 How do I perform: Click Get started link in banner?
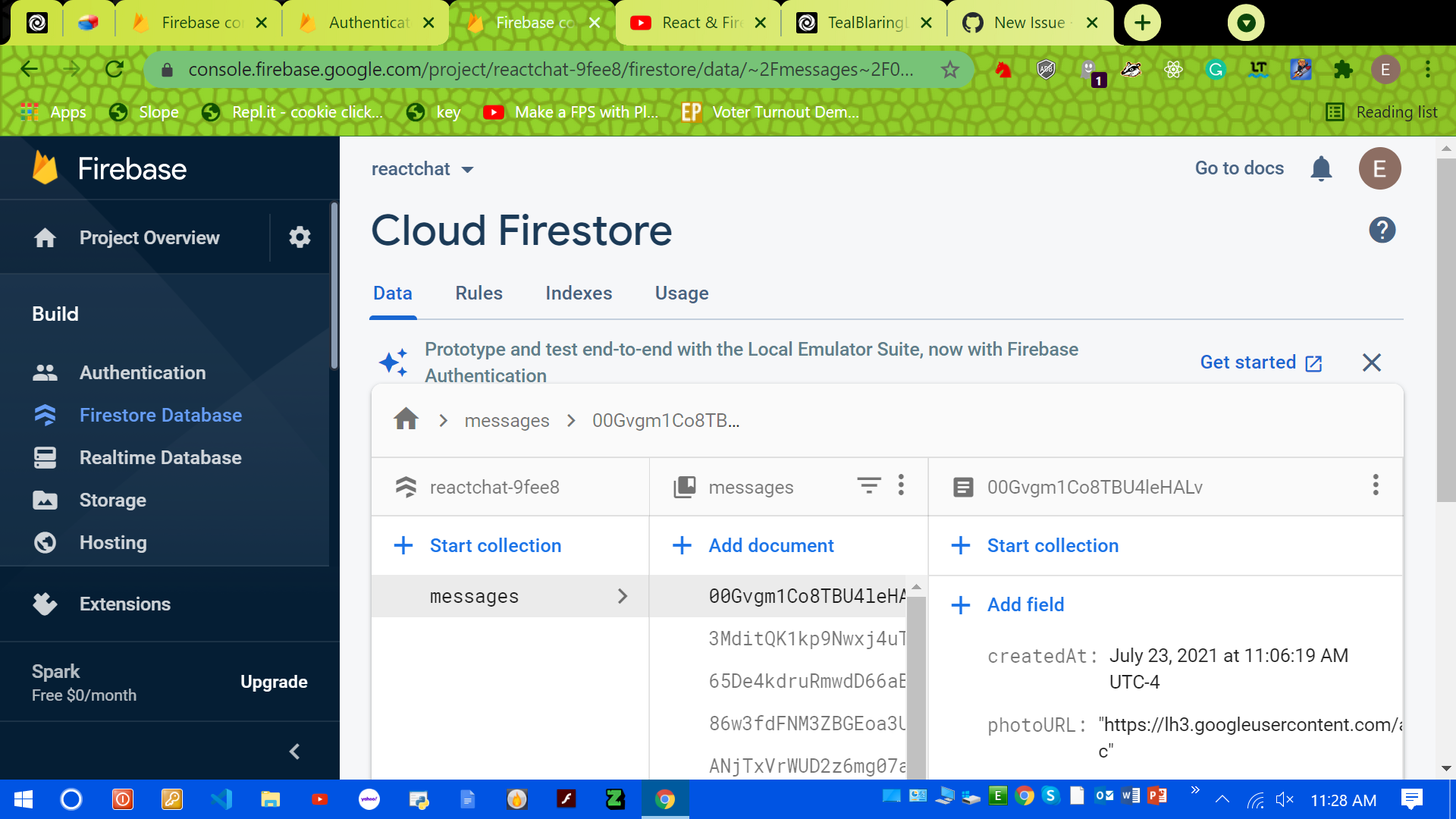click(1260, 362)
